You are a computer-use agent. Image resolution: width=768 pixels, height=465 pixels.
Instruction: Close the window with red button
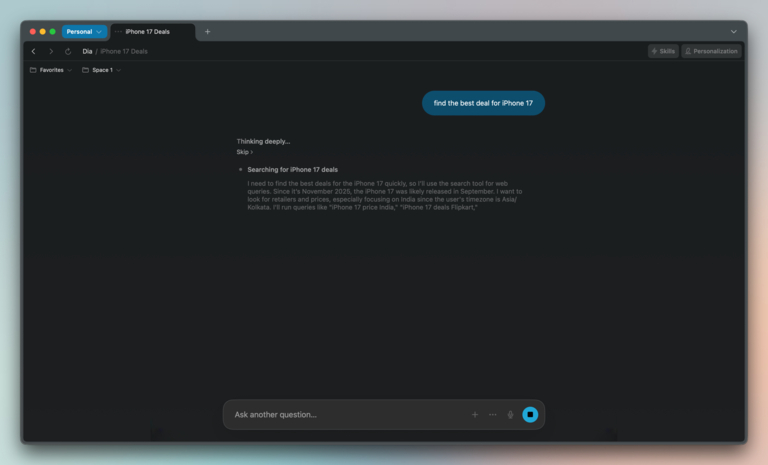33,31
